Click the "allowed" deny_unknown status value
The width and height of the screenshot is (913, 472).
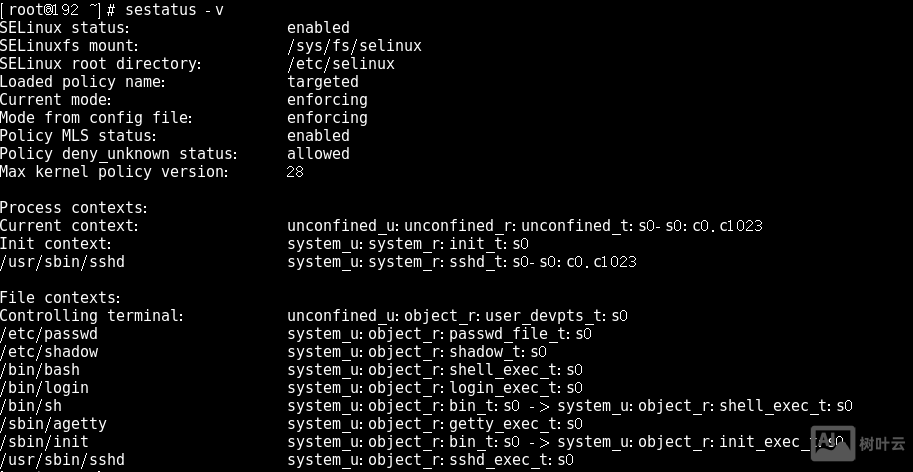point(318,154)
